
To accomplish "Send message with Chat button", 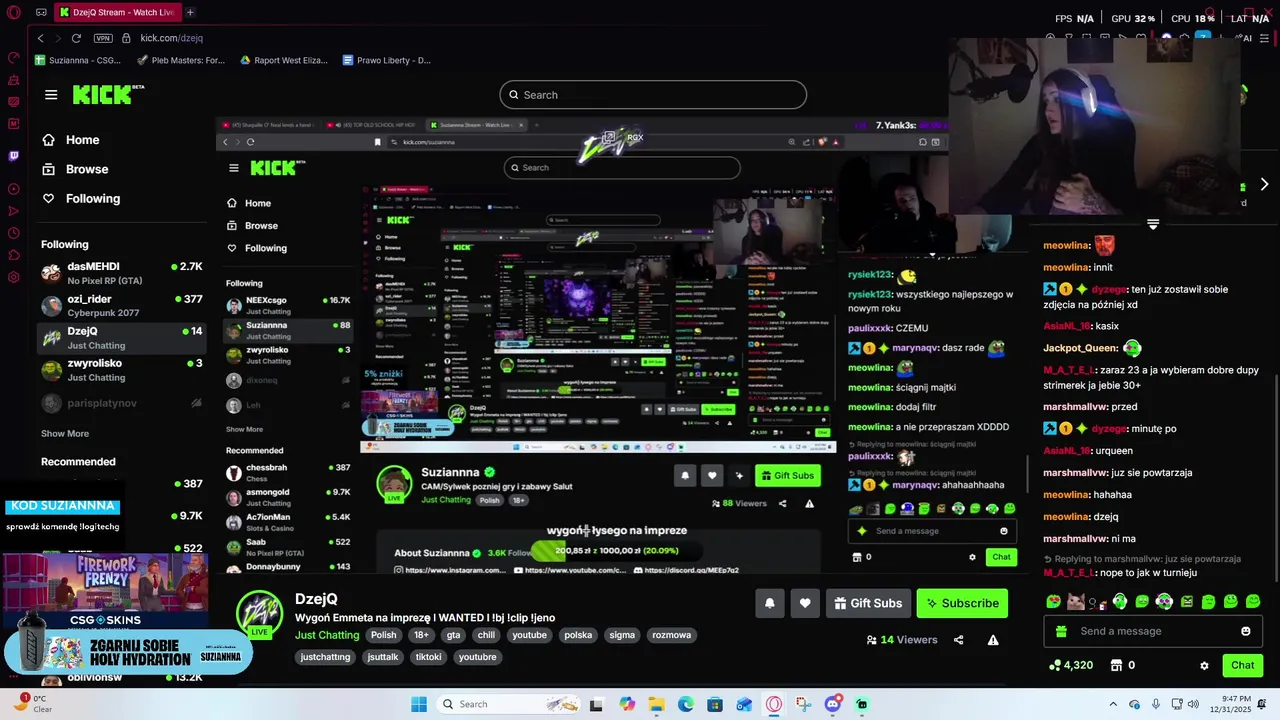I will [x=1243, y=665].
